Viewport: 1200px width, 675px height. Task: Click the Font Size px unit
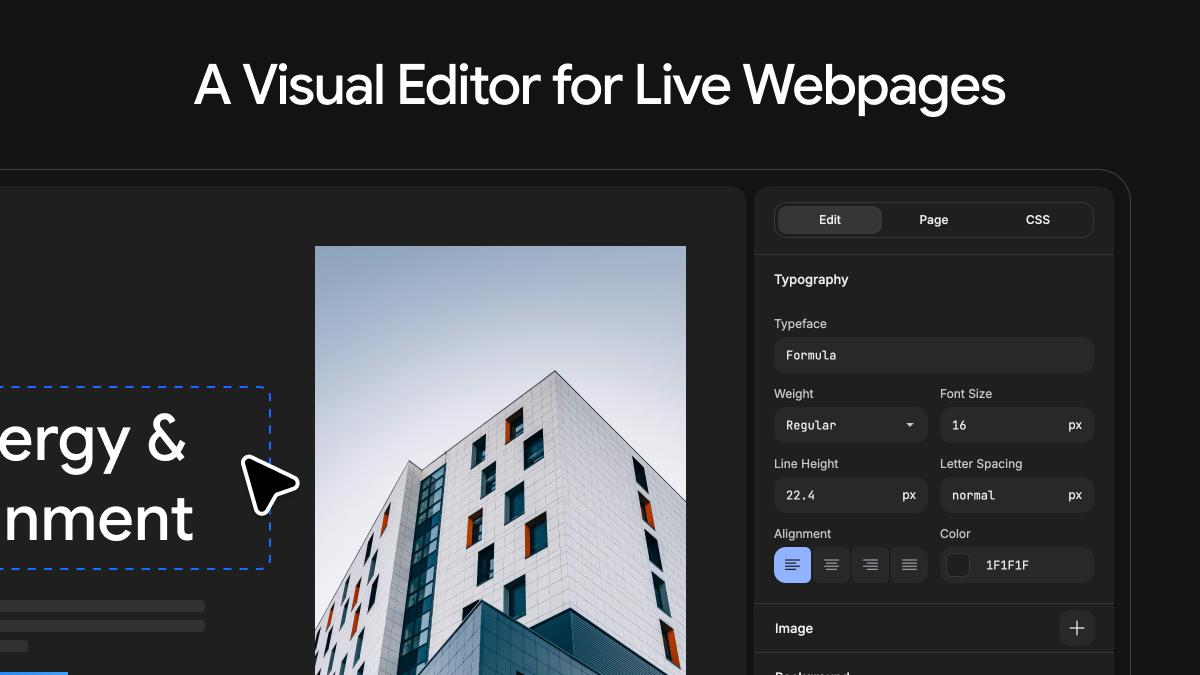1075,425
